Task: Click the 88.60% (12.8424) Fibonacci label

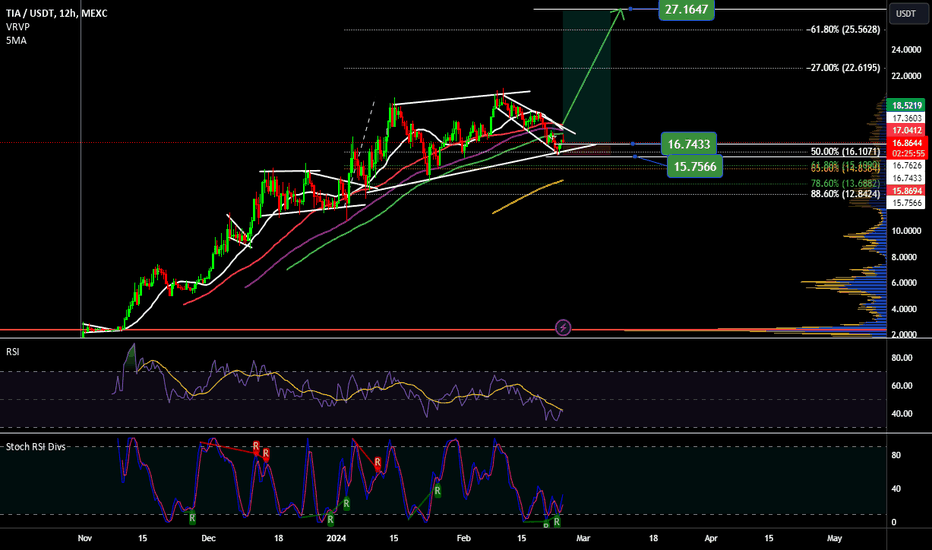Action: click(845, 194)
